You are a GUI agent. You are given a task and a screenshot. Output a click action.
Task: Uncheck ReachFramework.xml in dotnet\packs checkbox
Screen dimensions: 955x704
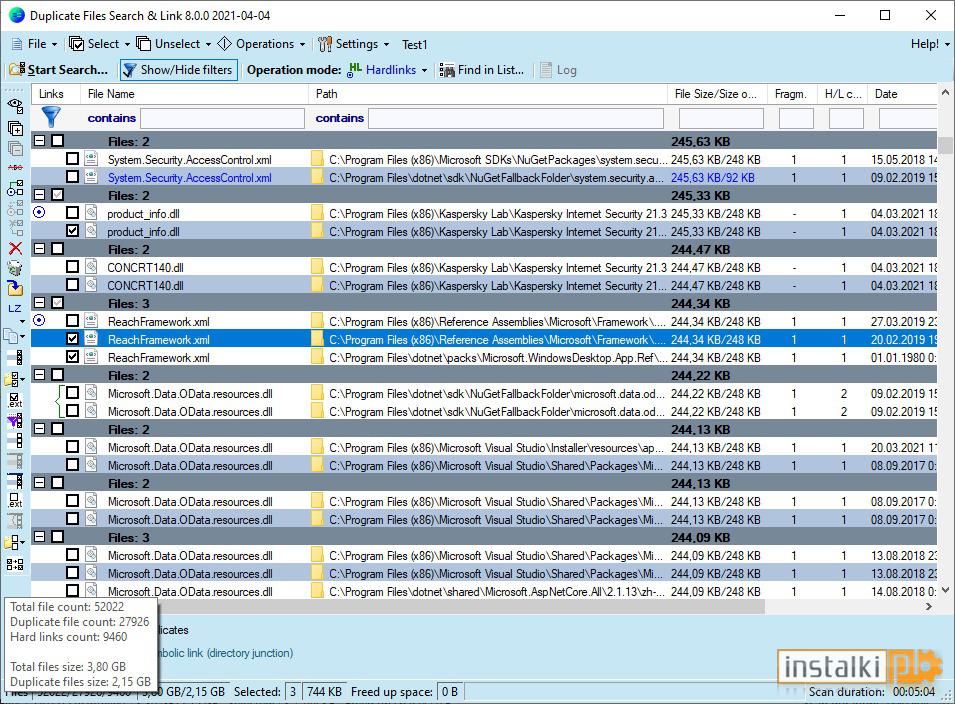[72, 356]
